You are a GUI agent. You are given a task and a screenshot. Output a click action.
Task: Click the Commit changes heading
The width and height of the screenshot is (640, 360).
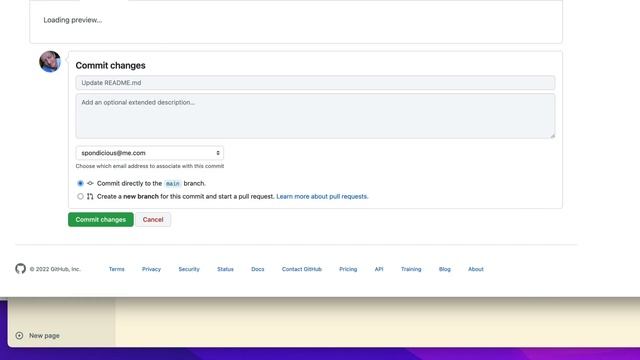(110, 65)
